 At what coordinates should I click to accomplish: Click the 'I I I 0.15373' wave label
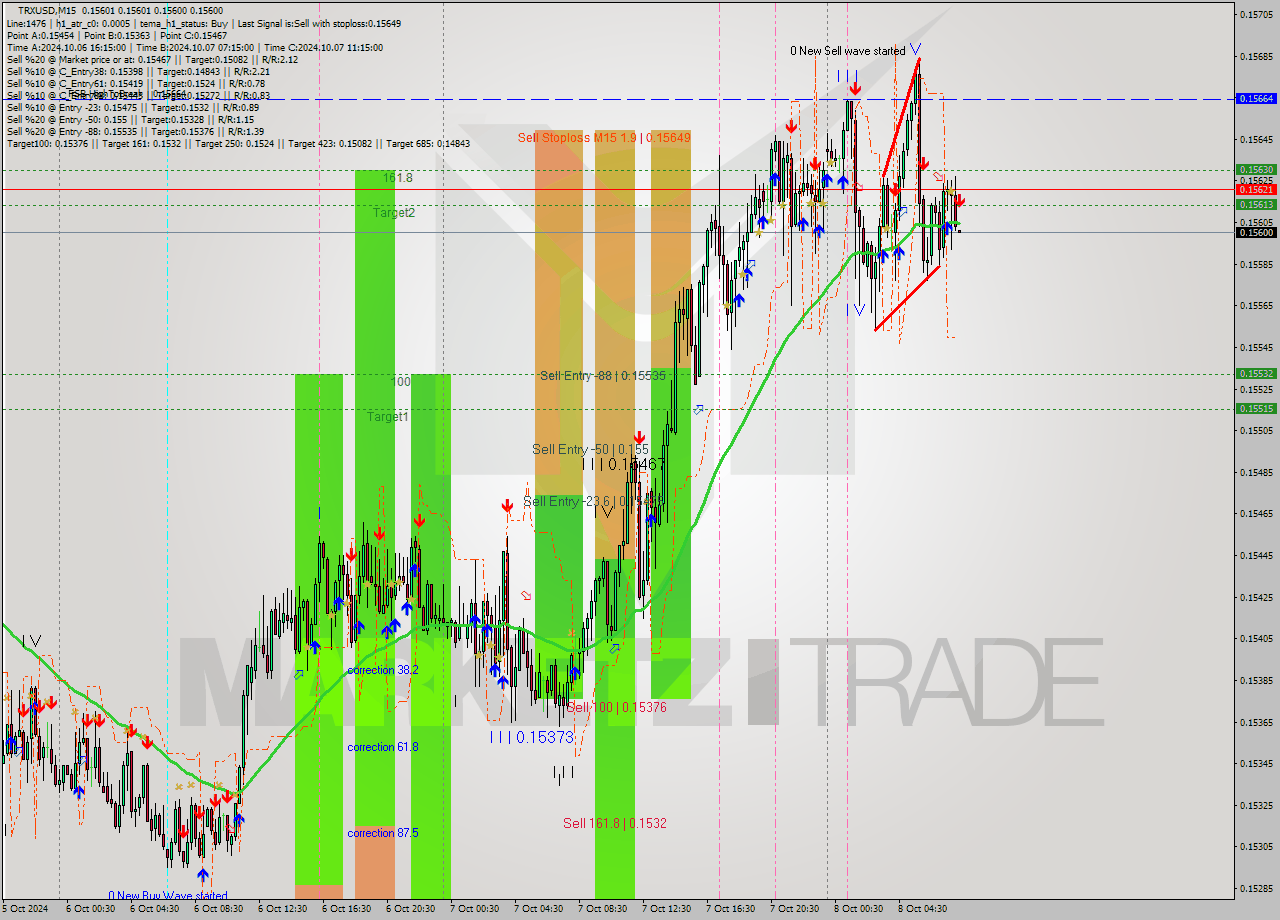(x=532, y=737)
